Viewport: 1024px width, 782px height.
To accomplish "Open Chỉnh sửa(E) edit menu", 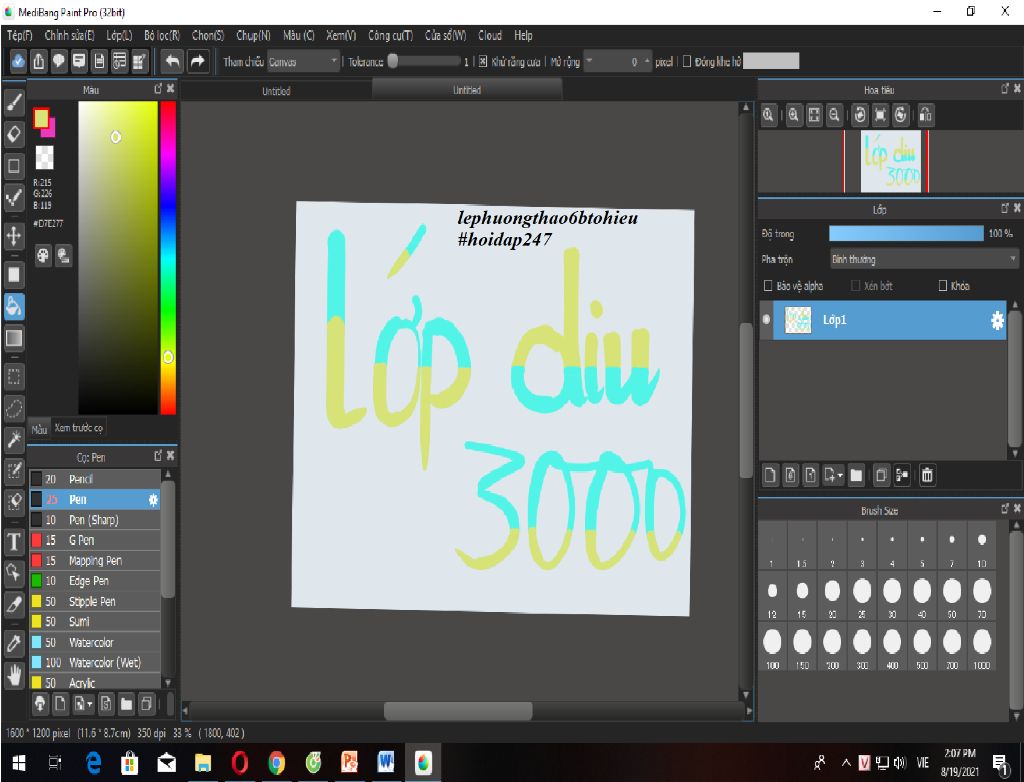I will click(x=69, y=35).
